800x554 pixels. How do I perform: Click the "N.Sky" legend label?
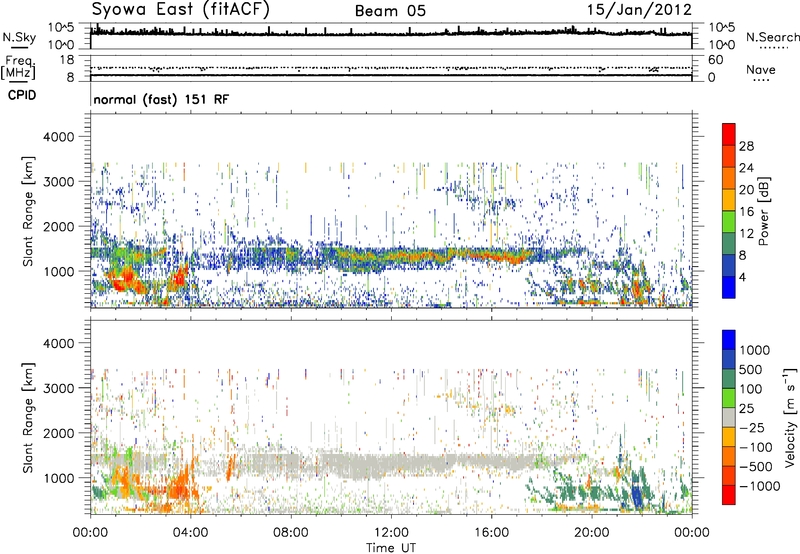click(19, 37)
